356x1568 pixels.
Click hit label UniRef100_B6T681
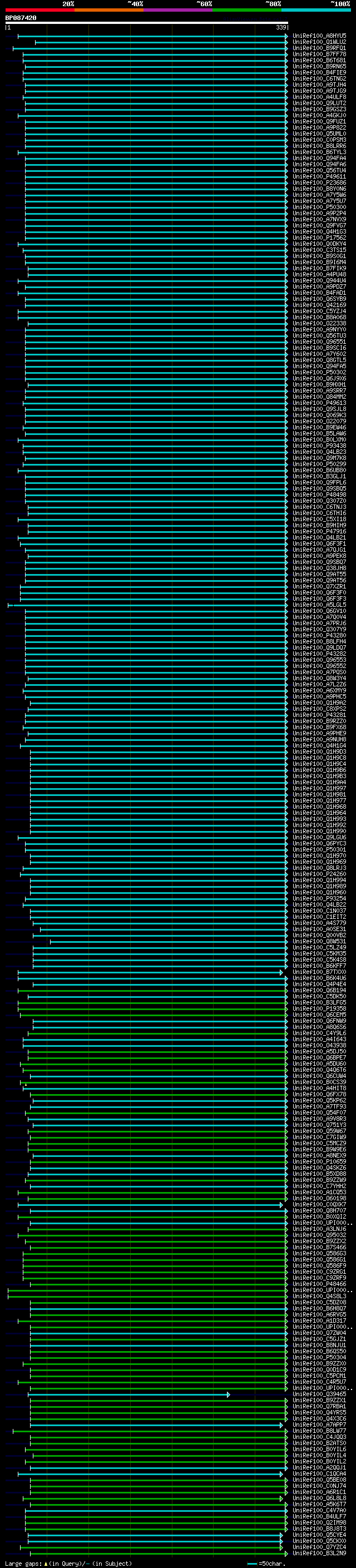(x=319, y=60)
